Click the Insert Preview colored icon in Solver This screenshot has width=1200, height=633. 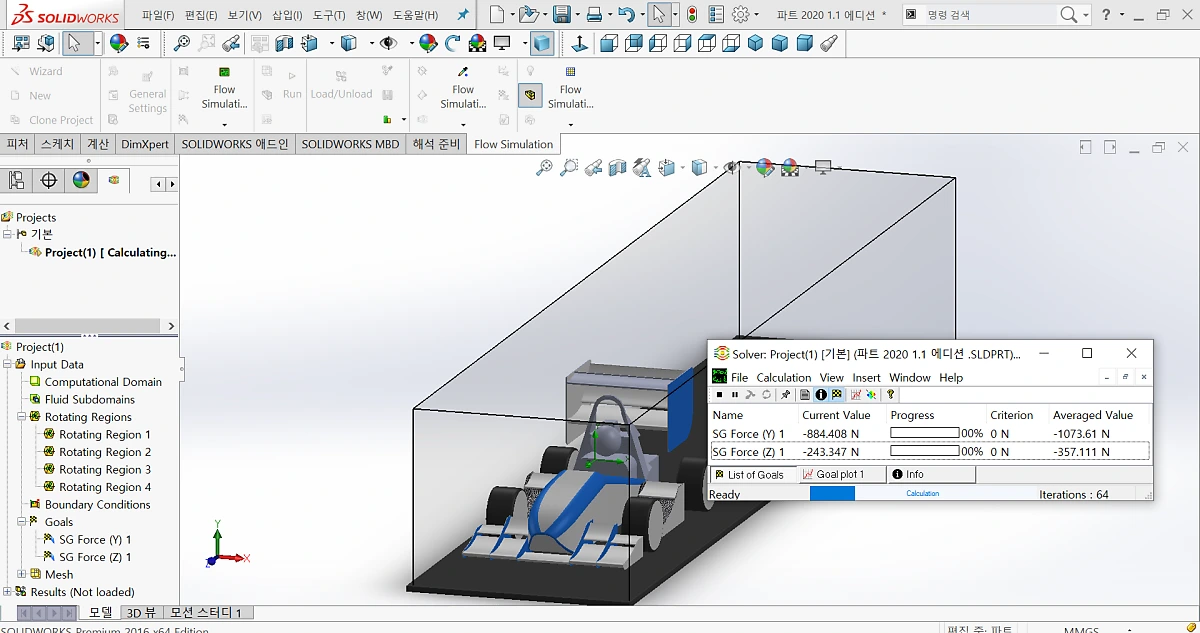[872, 395]
